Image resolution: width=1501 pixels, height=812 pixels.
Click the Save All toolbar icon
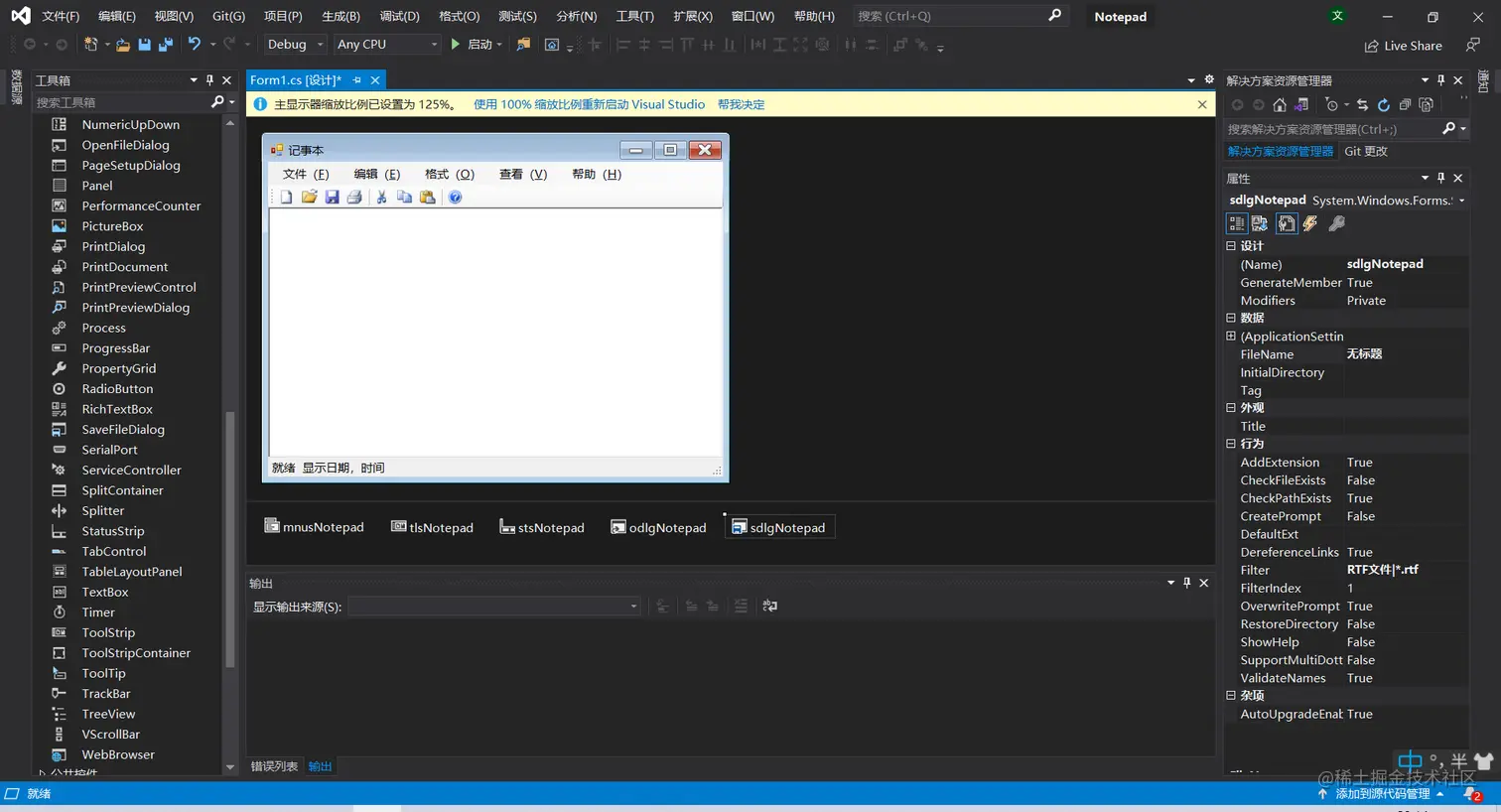pyautogui.click(x=166, y=45)
